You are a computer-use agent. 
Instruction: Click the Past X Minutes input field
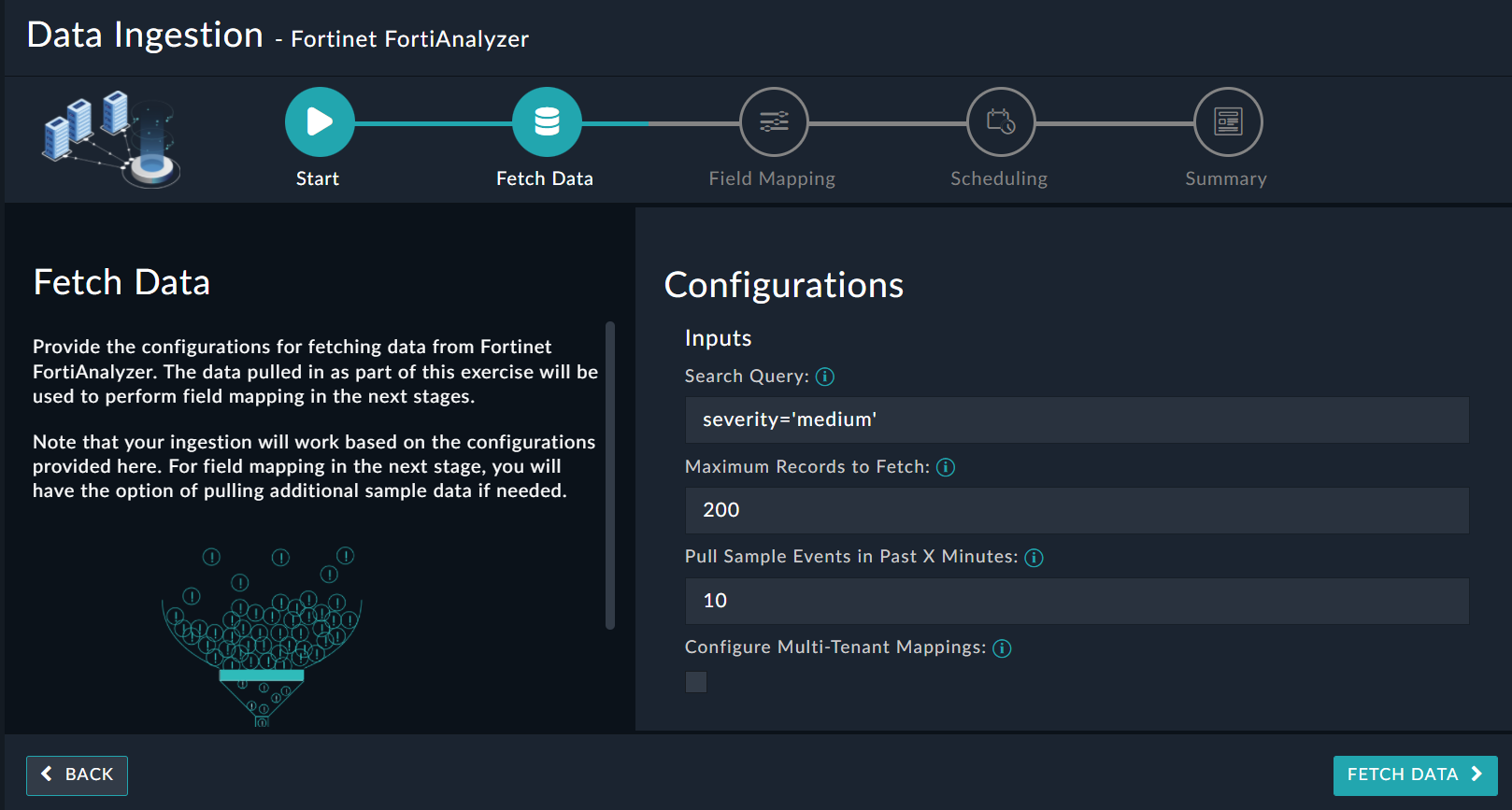click(1077, 601)
